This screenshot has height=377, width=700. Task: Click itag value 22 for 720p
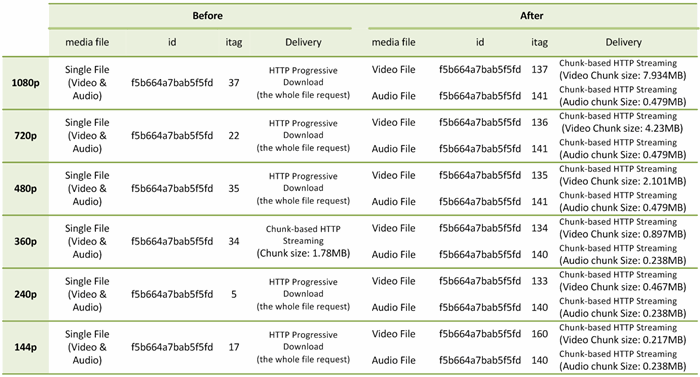pos(234,135)
